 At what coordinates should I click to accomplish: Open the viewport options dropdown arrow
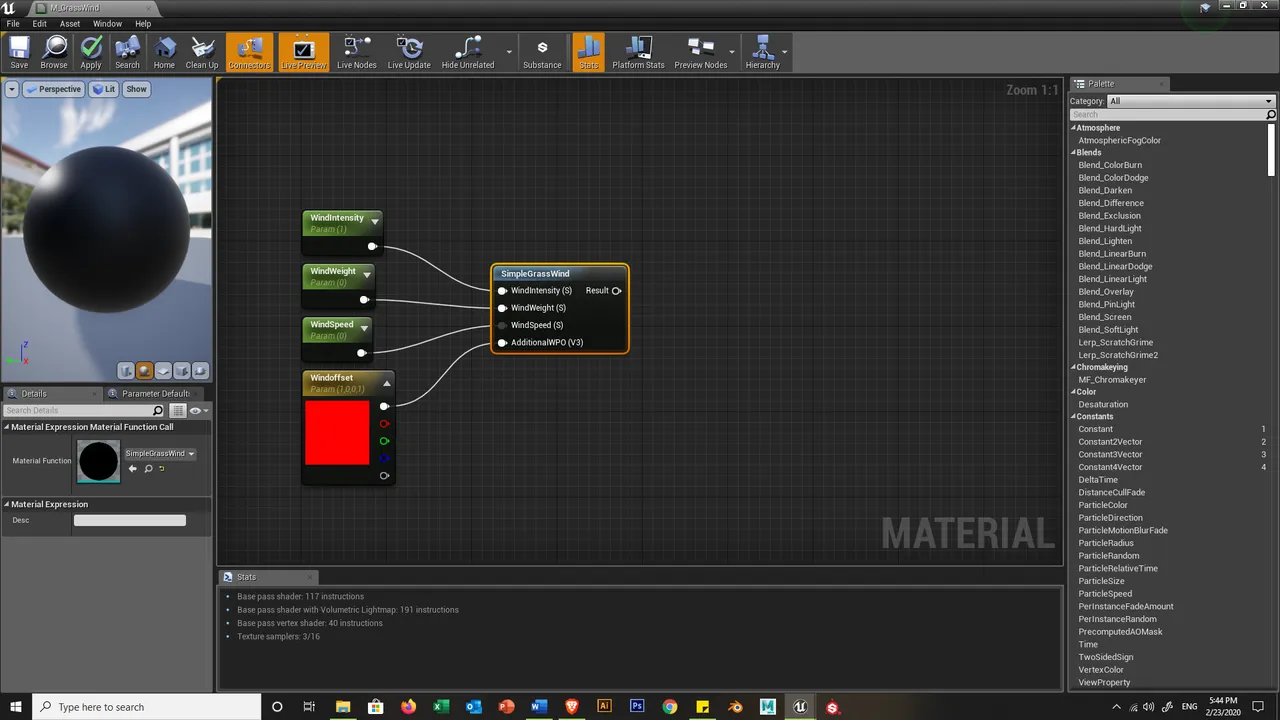click(x=11, y=89)
